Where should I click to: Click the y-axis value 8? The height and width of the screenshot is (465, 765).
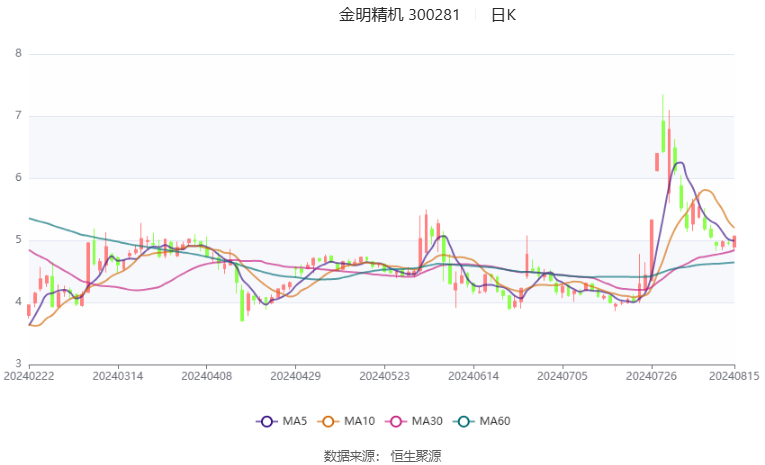19,54
